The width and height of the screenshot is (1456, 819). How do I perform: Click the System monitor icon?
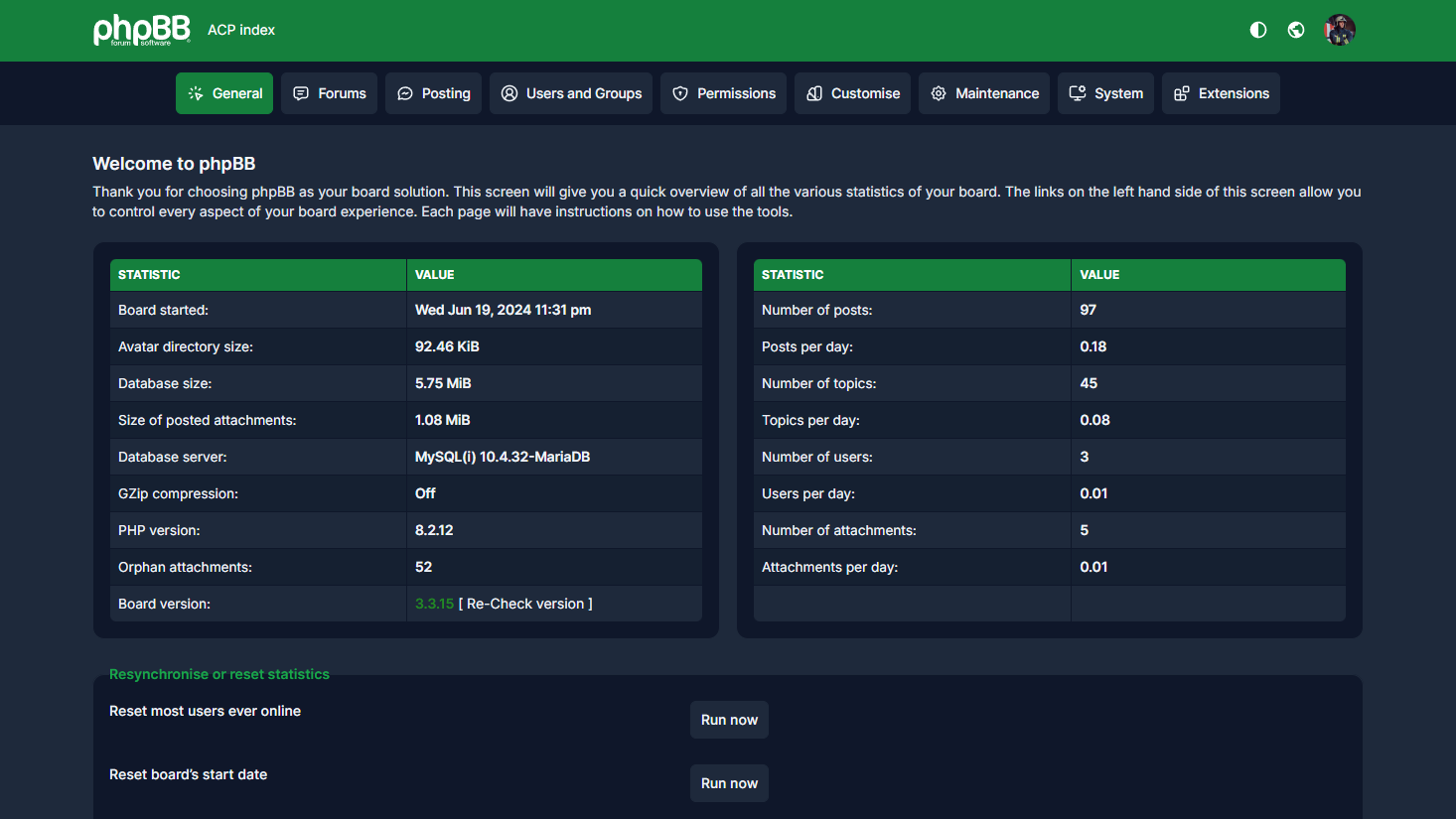(x=1078, y=93)
